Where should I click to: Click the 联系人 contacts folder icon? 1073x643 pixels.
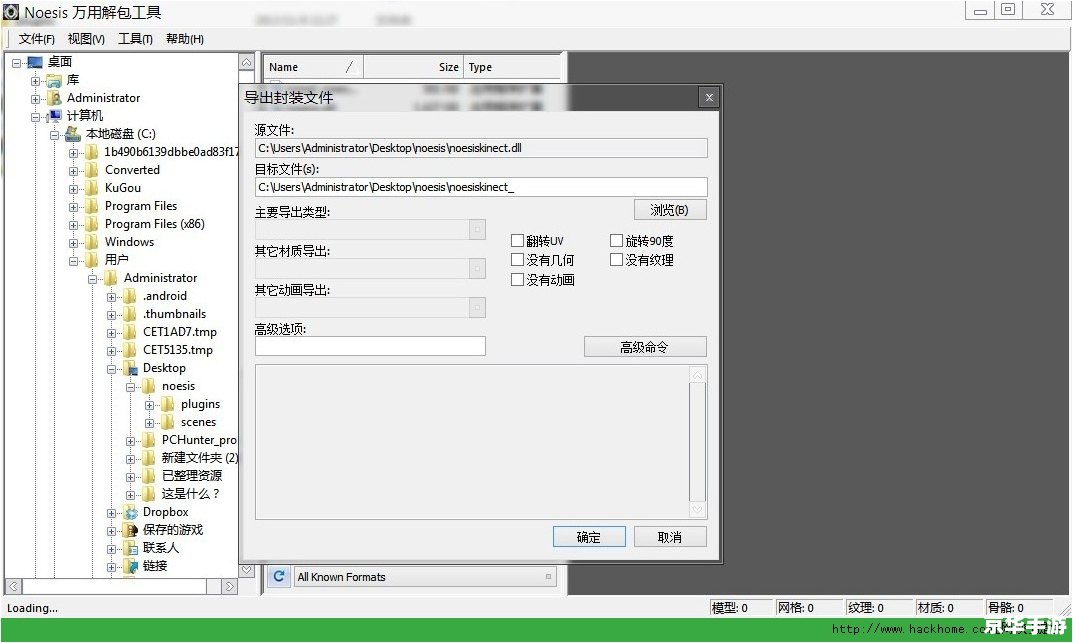(131, 549)
